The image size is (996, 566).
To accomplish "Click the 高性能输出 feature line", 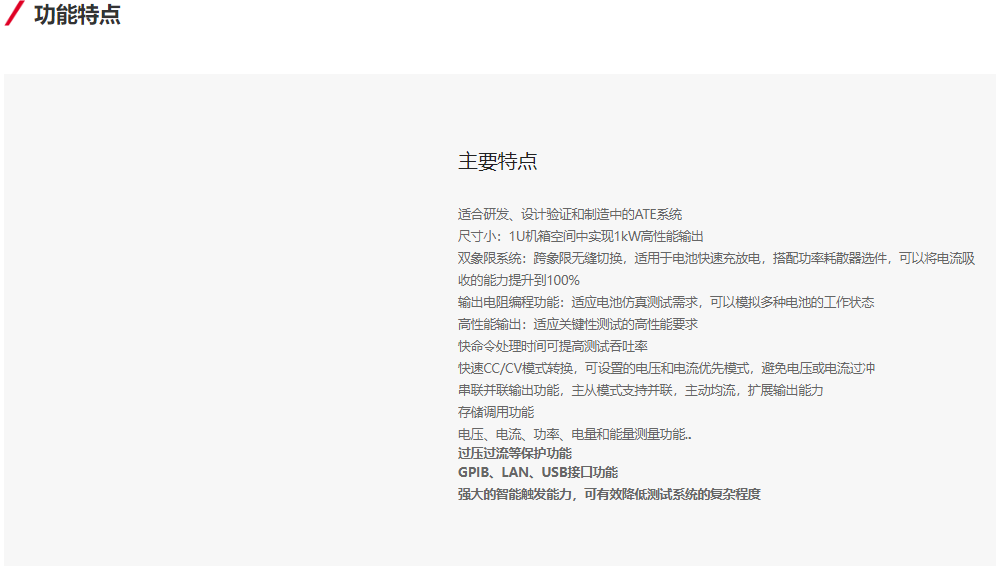I will tap(577, 324).
